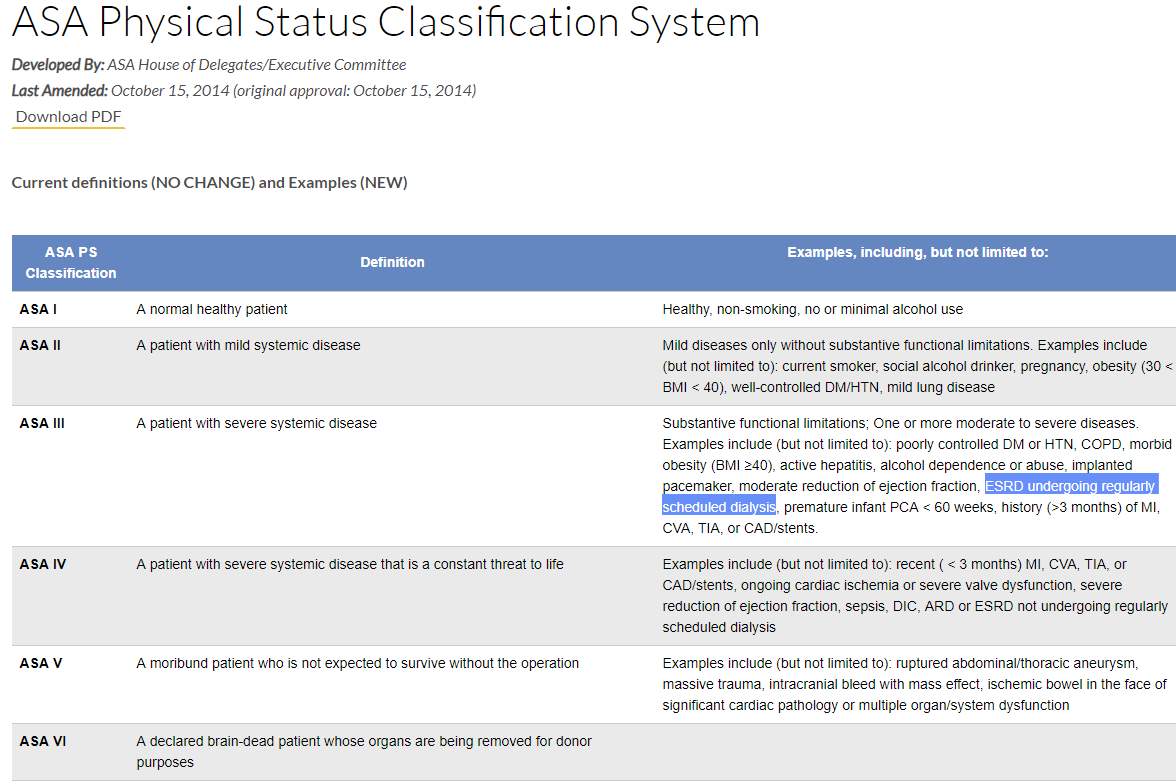Click the ASA PS Classification column header
The image size is (1176, 782).
(71, 263)
